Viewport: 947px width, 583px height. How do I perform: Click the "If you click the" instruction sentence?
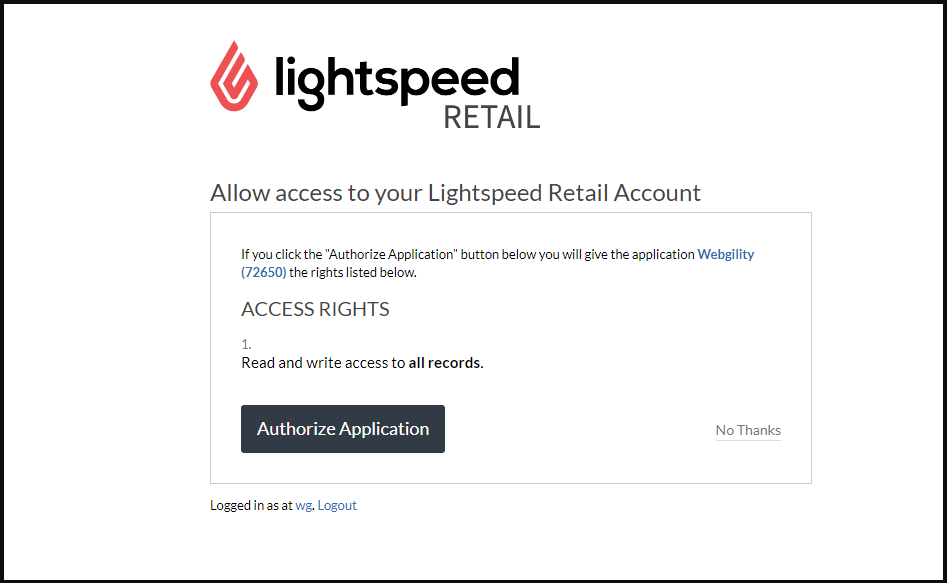[281, 254]
